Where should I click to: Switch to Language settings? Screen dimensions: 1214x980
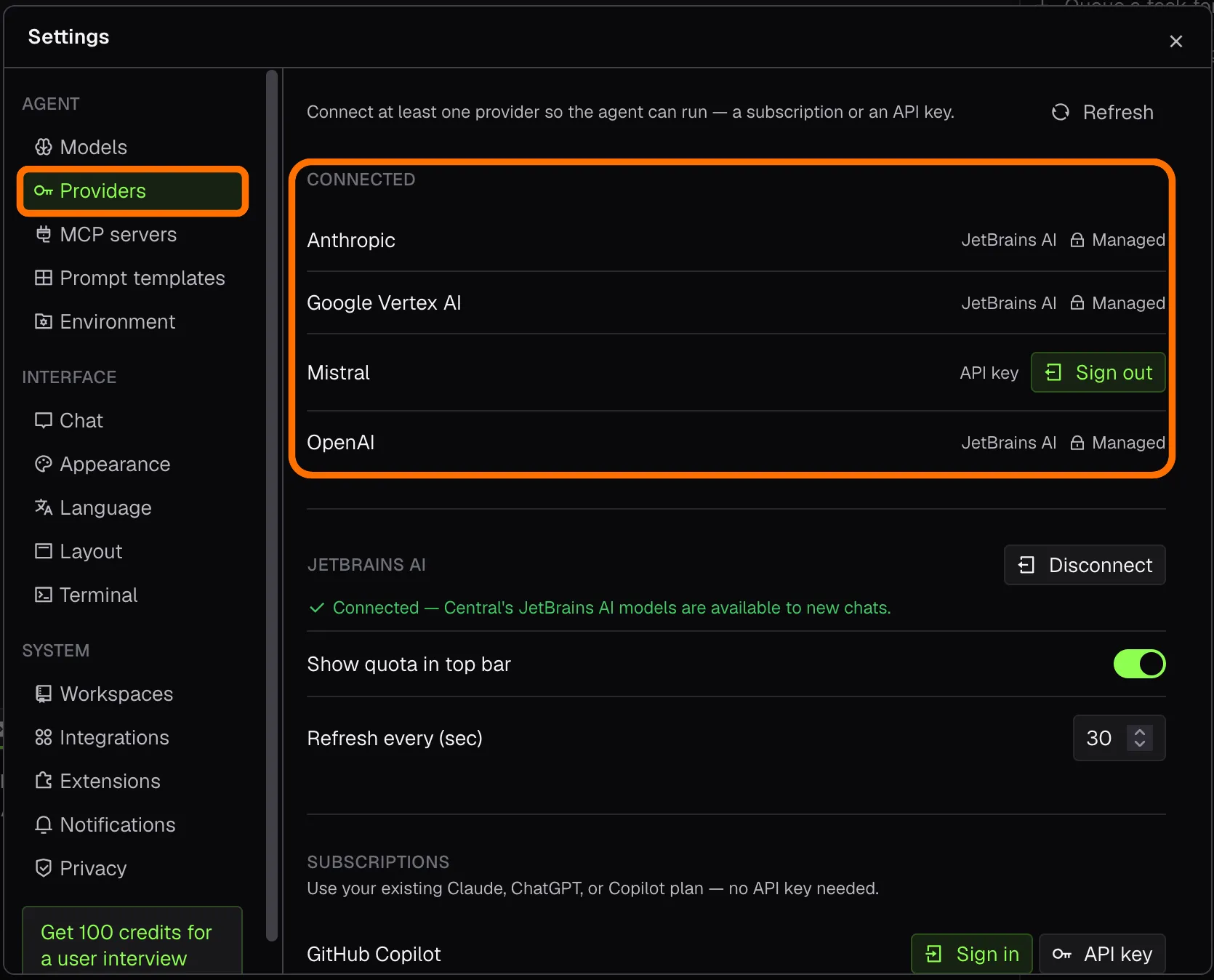coord(131,507)
